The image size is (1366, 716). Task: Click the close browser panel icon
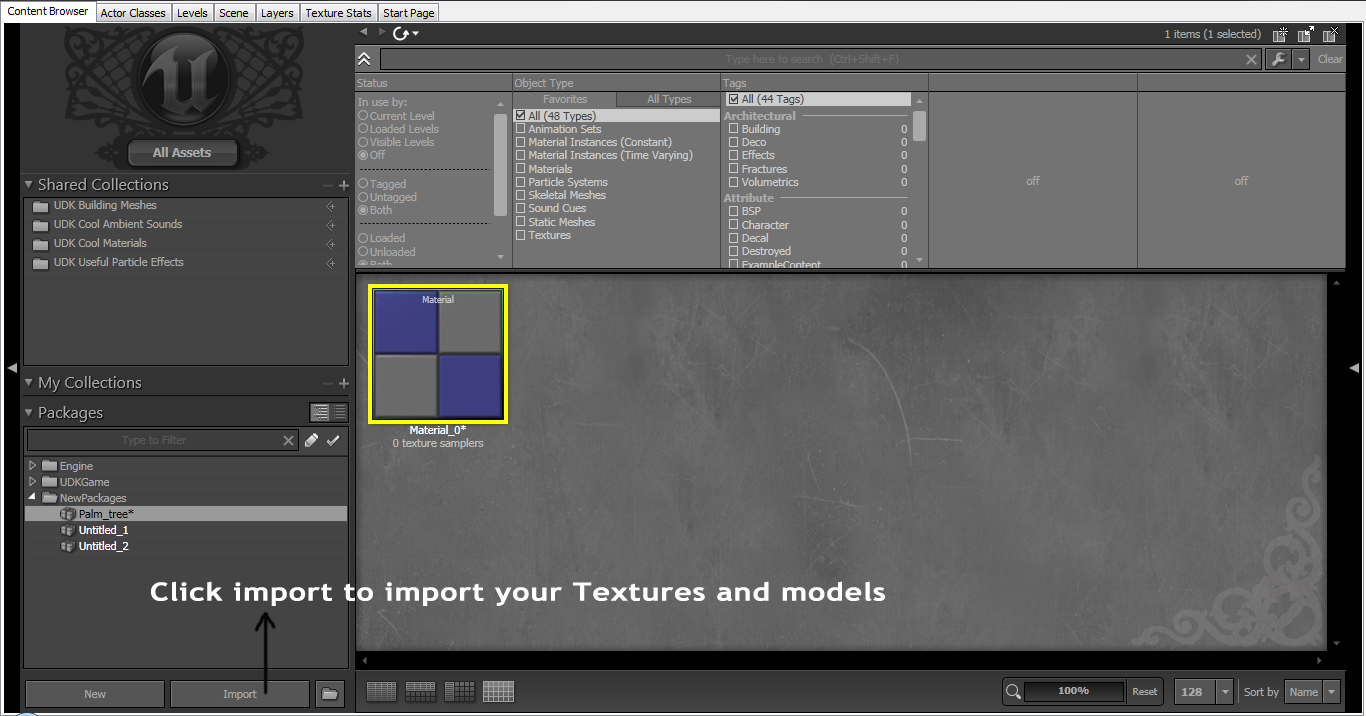pos(1332,34)
